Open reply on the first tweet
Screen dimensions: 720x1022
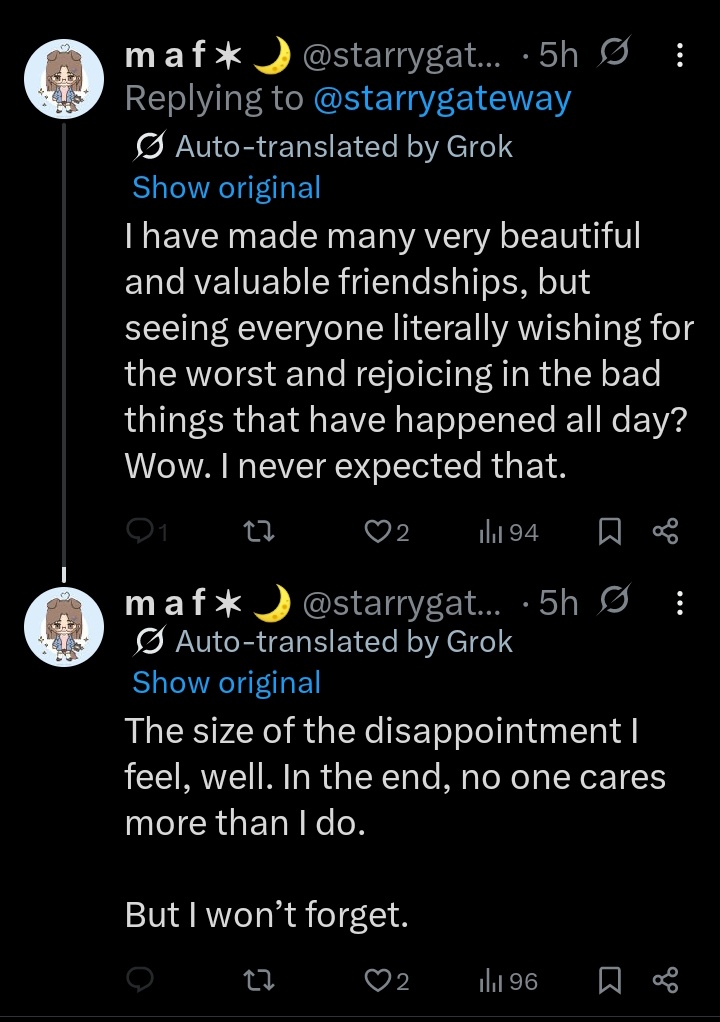tap(147, 533)
